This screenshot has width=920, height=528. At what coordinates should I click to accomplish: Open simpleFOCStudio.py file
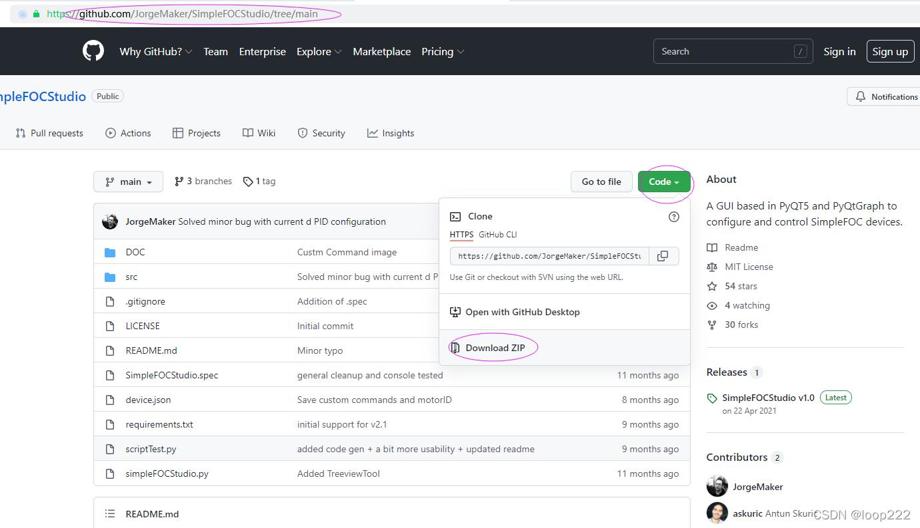click(x=167, y=474)
